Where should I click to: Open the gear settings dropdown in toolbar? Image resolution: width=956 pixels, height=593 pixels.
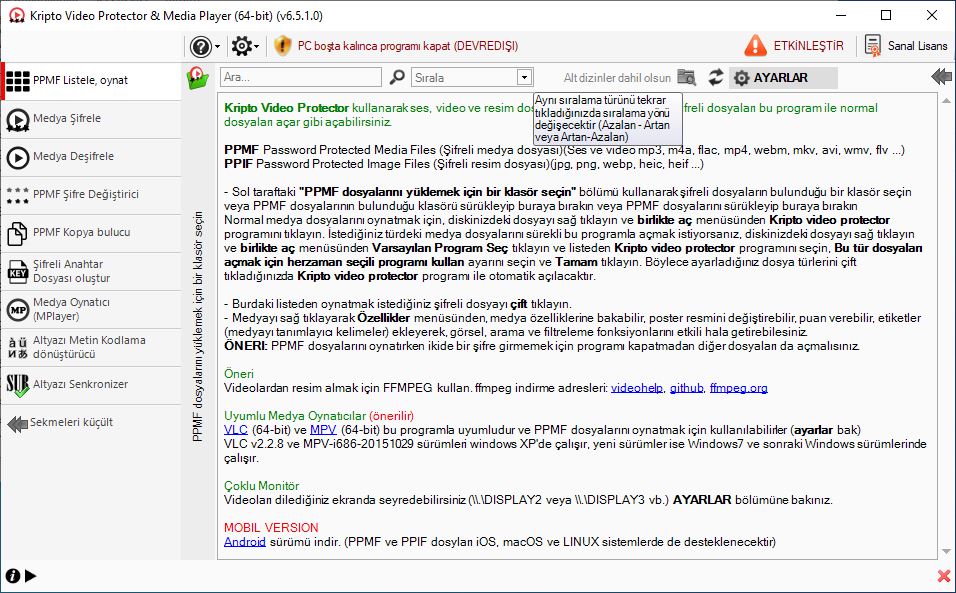tap(245, 46)
